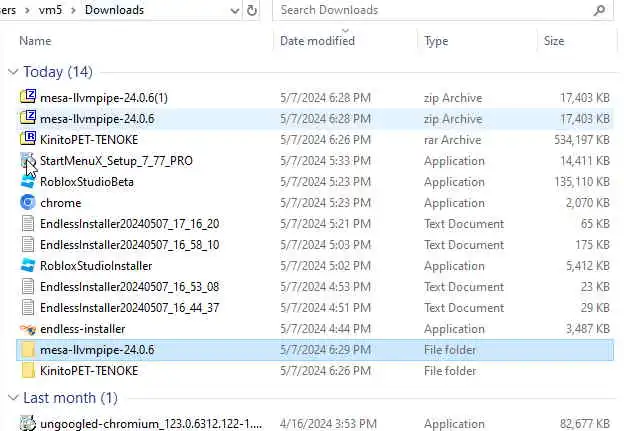This screenshot has width=624, height=431.
Task: Select file name EndlessInstaller20240507_16_44_37
Action: 130,308
